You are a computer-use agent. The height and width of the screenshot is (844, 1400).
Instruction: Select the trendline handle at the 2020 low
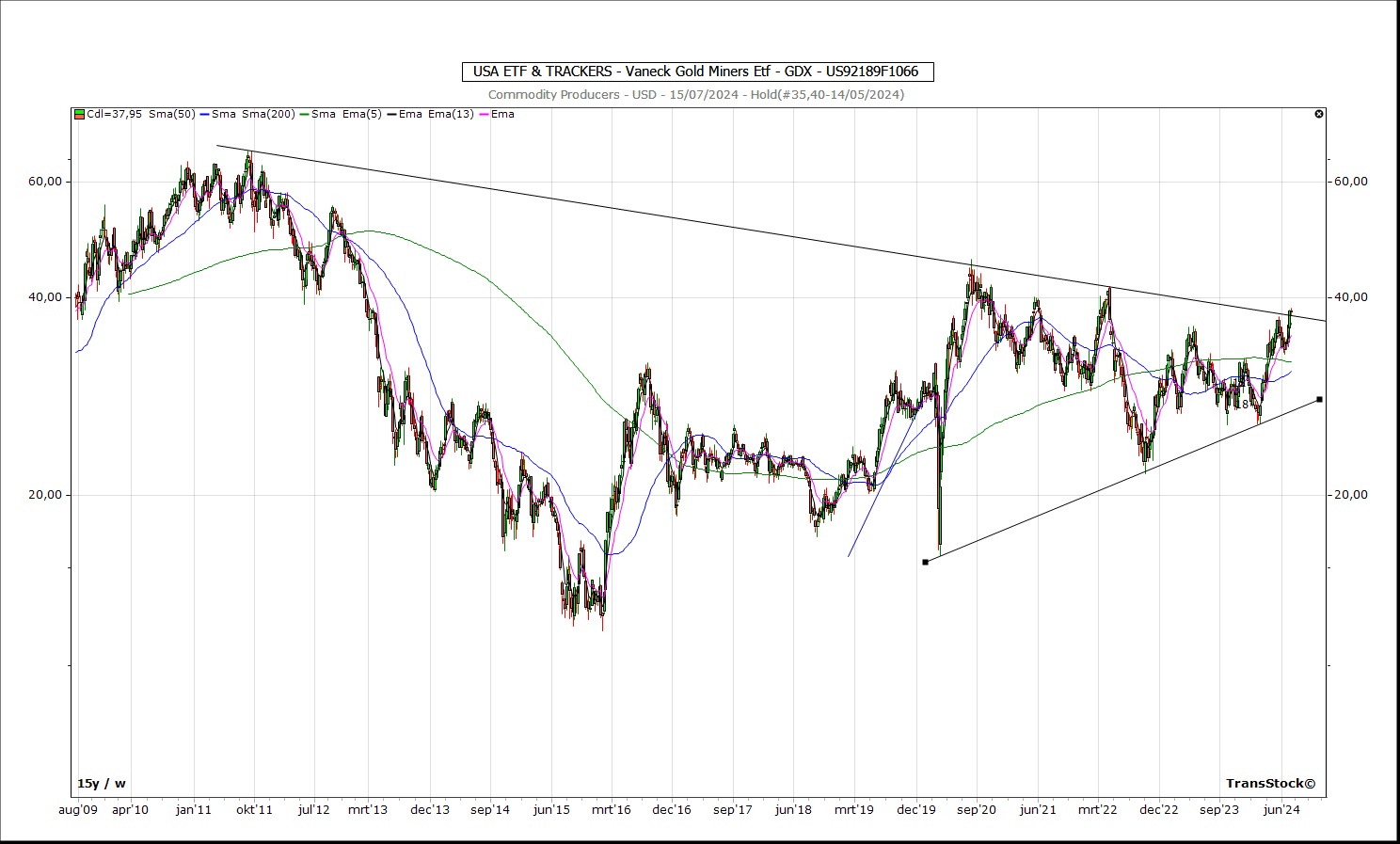click(x=926, y=562)
